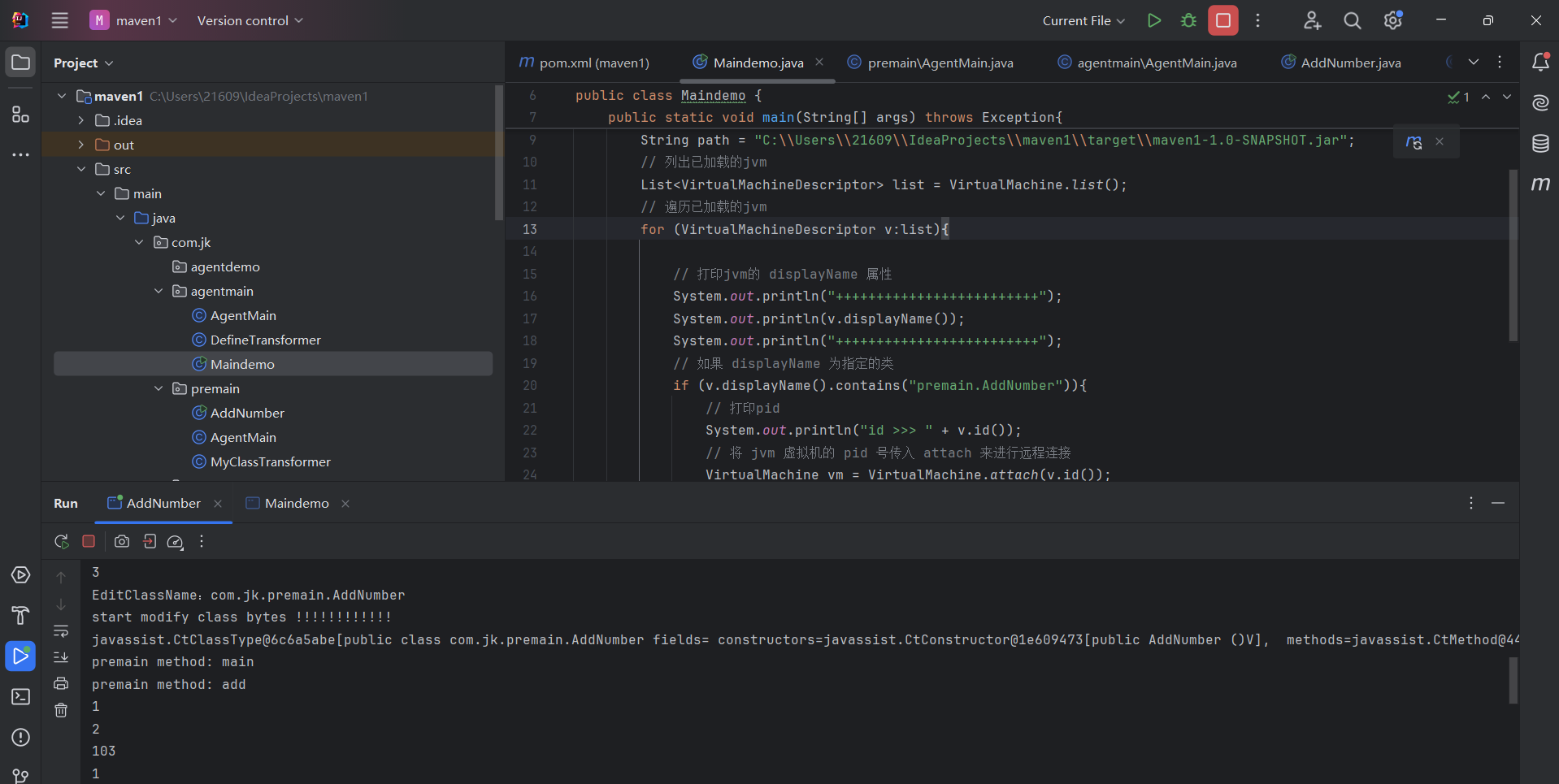1559x784 pixels.
Task: Toggle soft-wrap in console
Action: 61,630
